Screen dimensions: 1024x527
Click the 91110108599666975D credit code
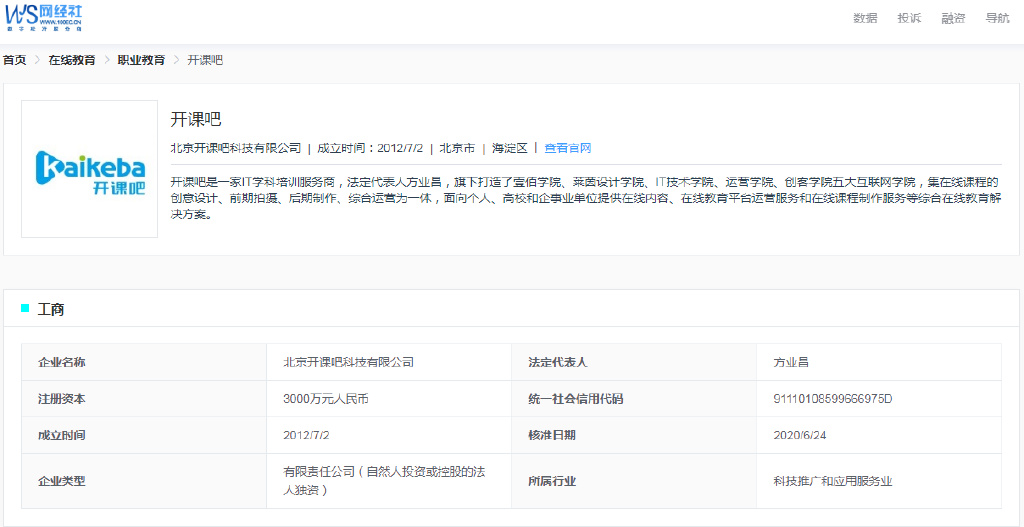[833, 398]
